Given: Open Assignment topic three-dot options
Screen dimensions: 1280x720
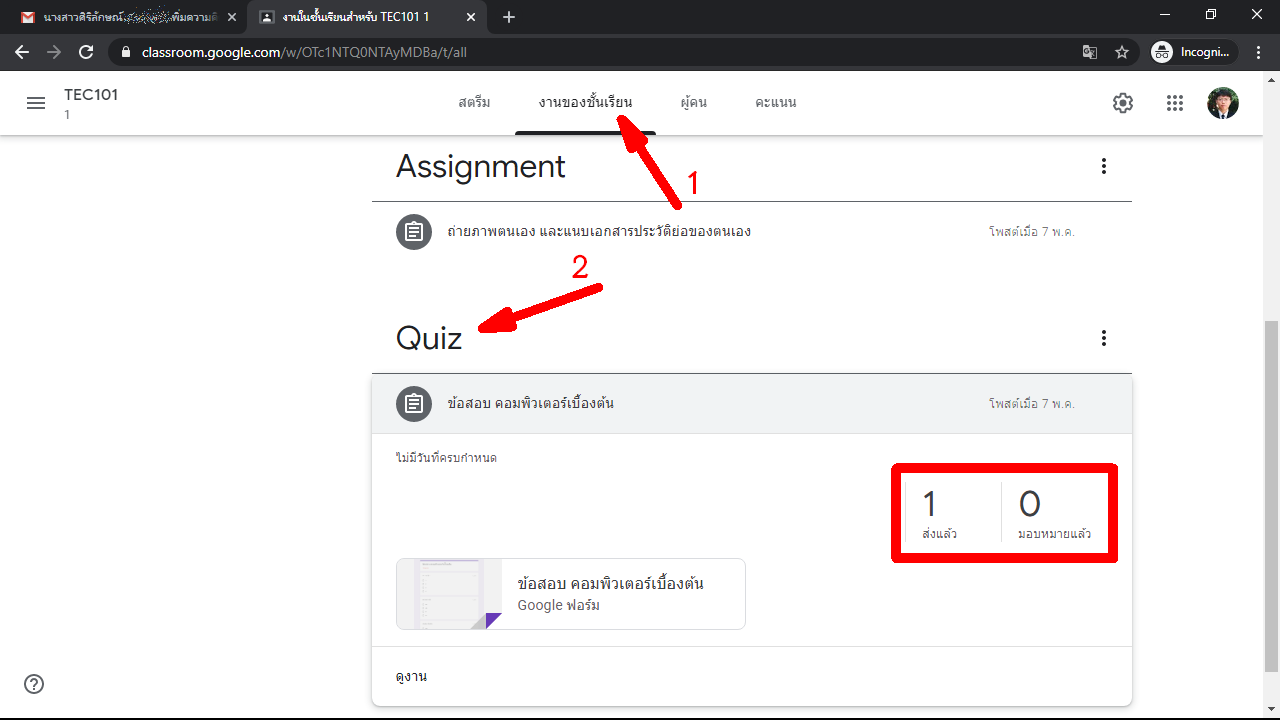Looking at the screenshot, I should [1104, 166].
